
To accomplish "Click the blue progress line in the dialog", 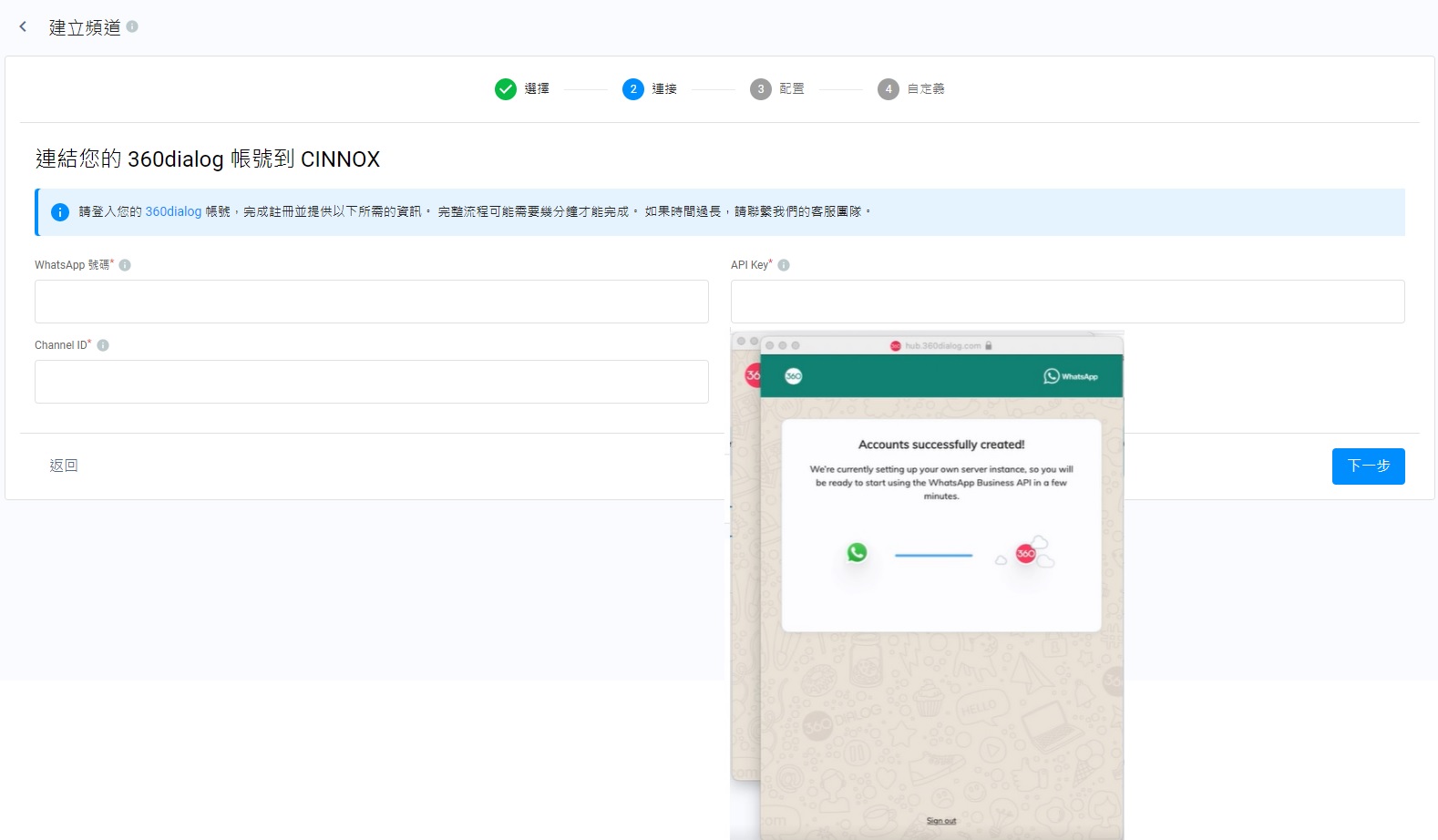I will (x=933, y=555).
